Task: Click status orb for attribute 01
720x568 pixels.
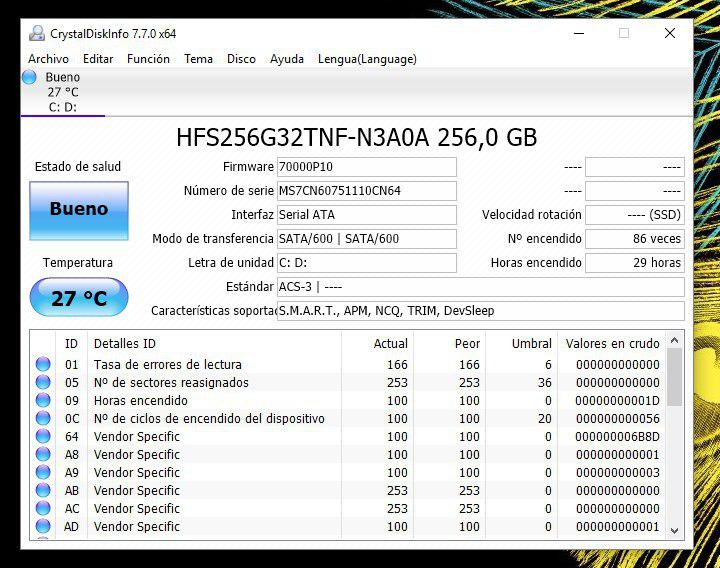Action: pos(43,364)
